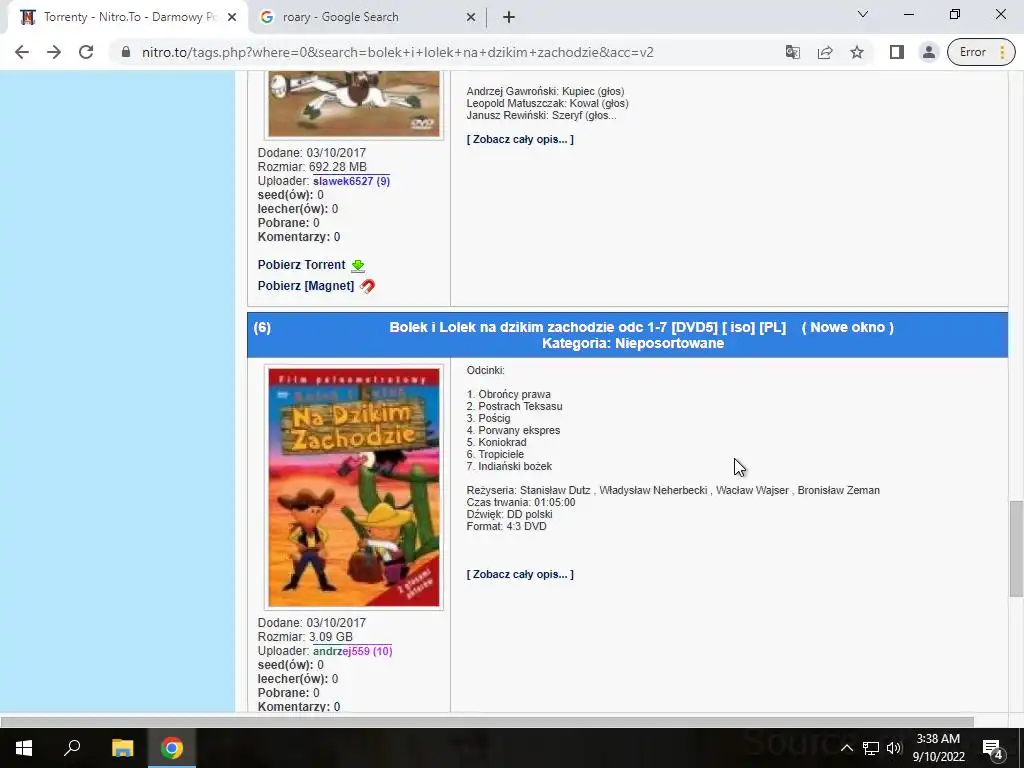The image size is (1024, 768).
Task: Open first Zobacz cały opis link
Action: pos(520,139)
